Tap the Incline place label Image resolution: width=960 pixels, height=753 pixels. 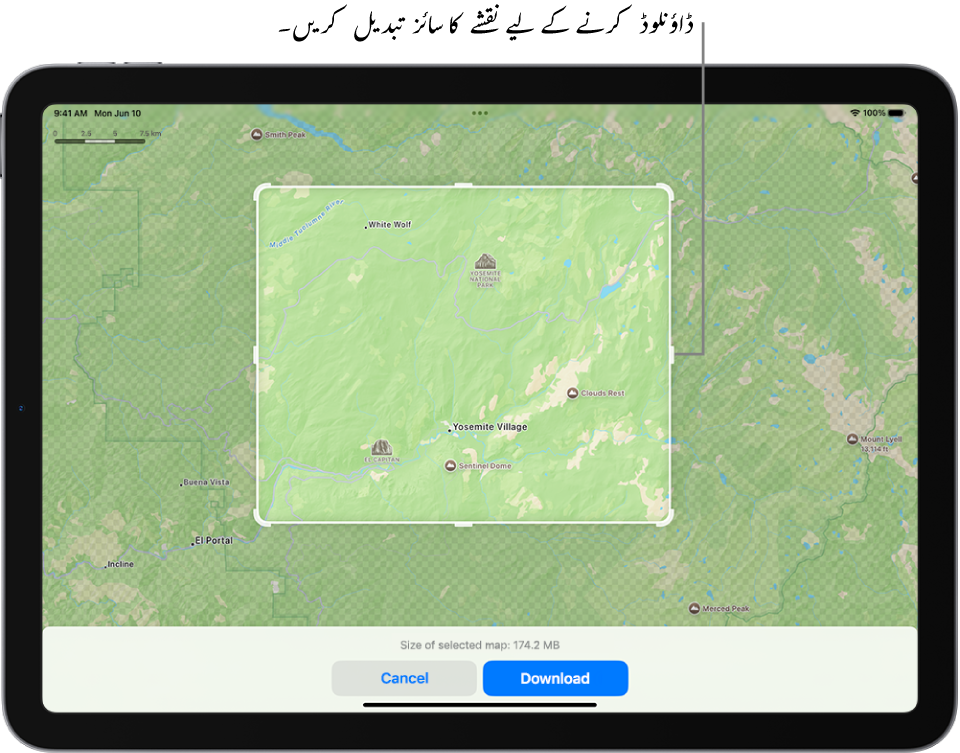point(121,564)
